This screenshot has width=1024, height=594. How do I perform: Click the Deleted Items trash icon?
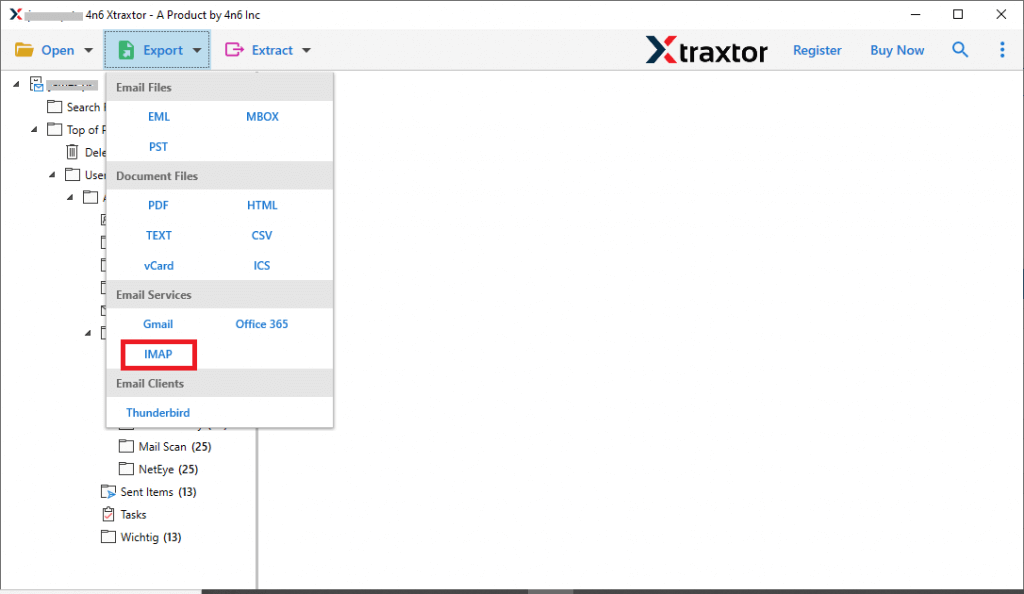tap(73, 152)
